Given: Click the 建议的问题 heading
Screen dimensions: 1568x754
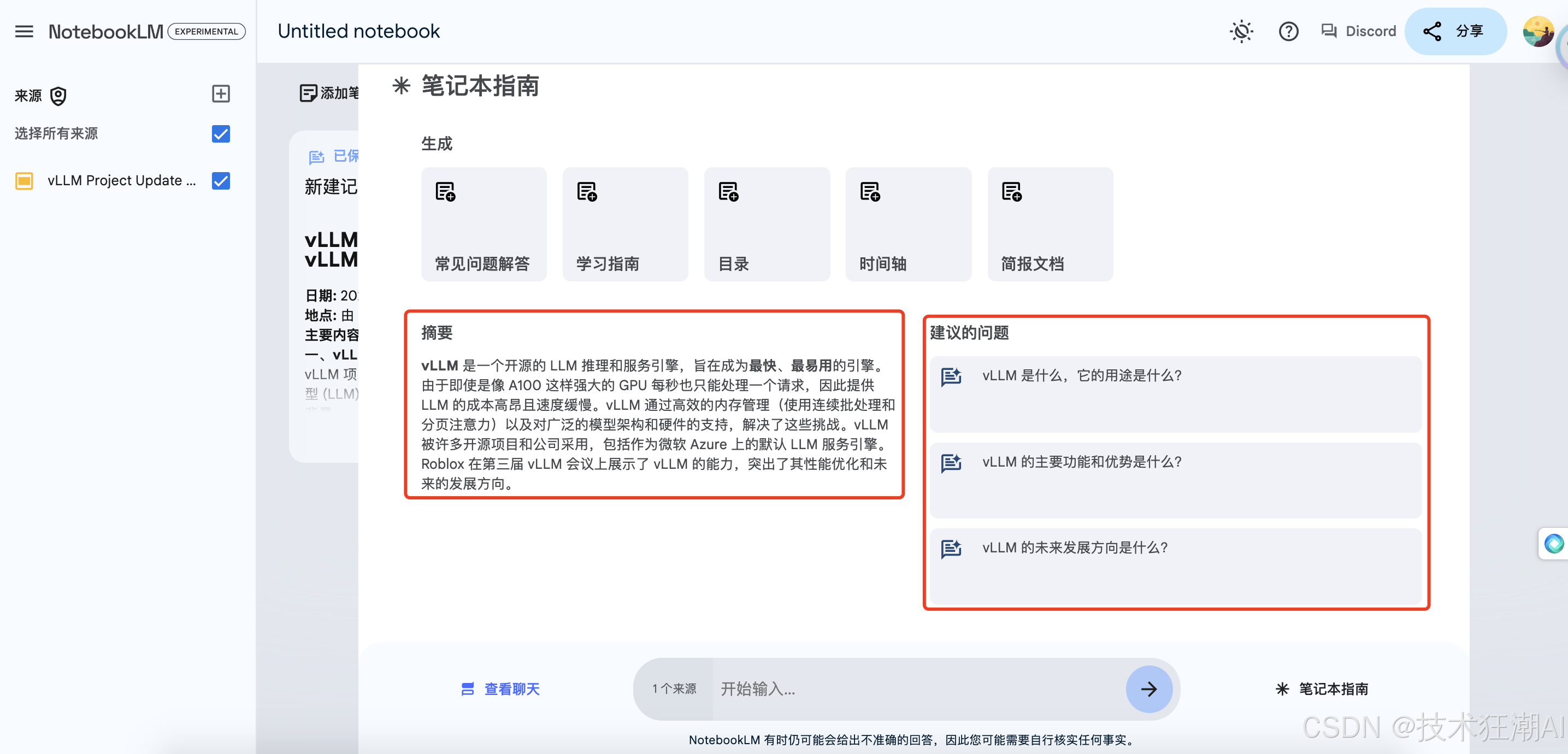Looking at the screenshot, I should 969,333.
